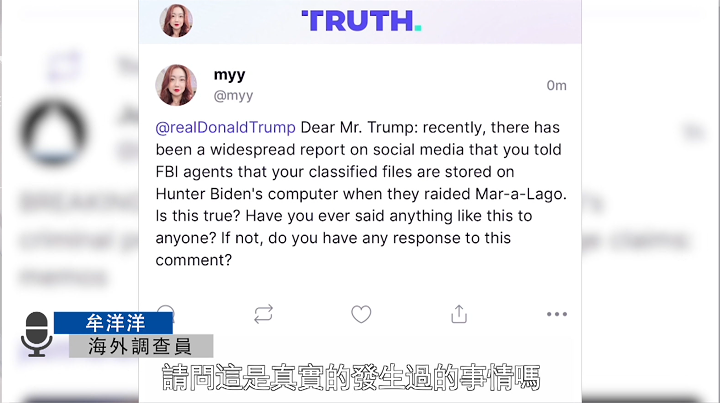
Task: Click the blurred repost icon in background
Action: (64, 66)
